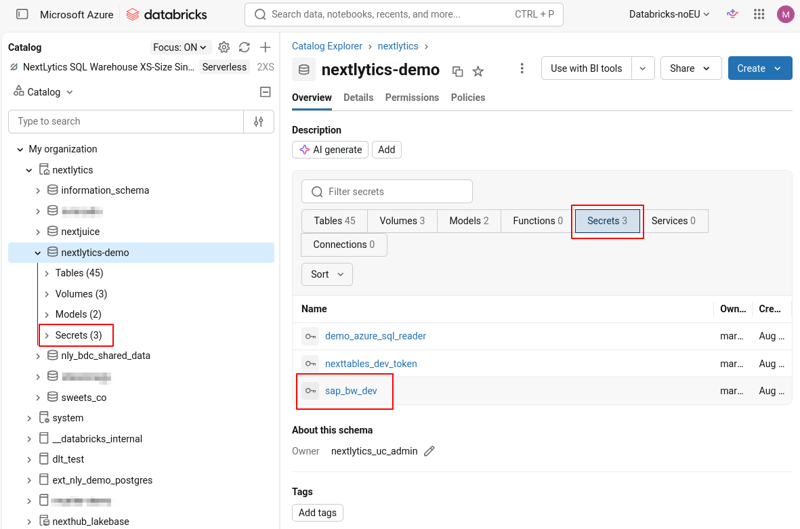Screen dimensions: 800x529
Task: Expand the nly_bdc_shared_data schema
Action: tap(38, 356)
